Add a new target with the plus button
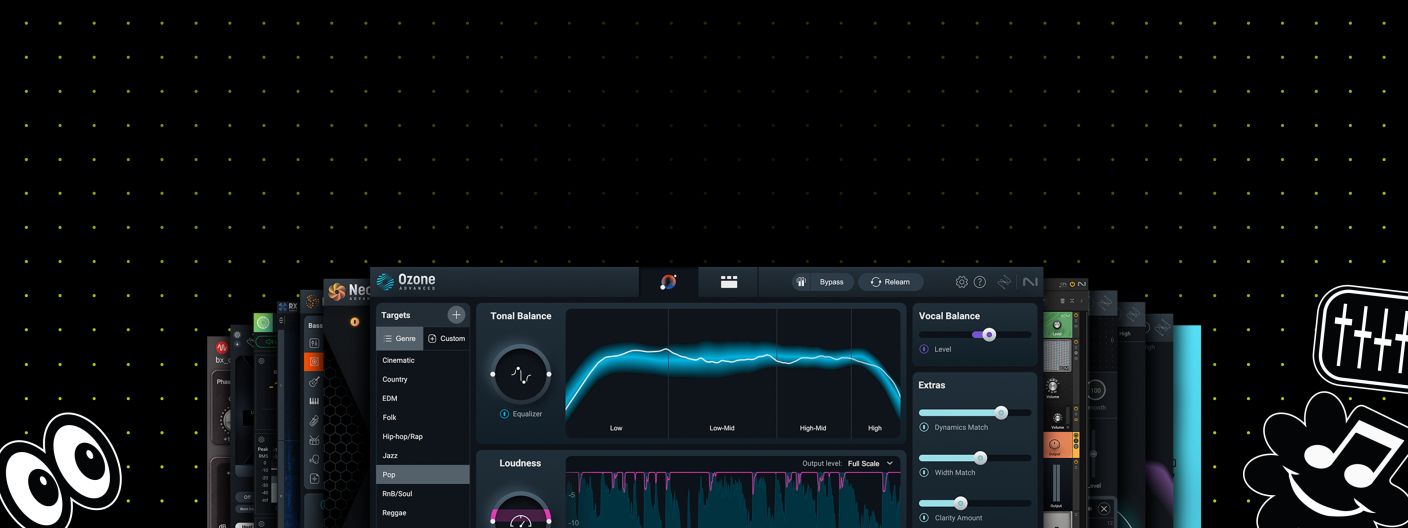 point(456,315)
